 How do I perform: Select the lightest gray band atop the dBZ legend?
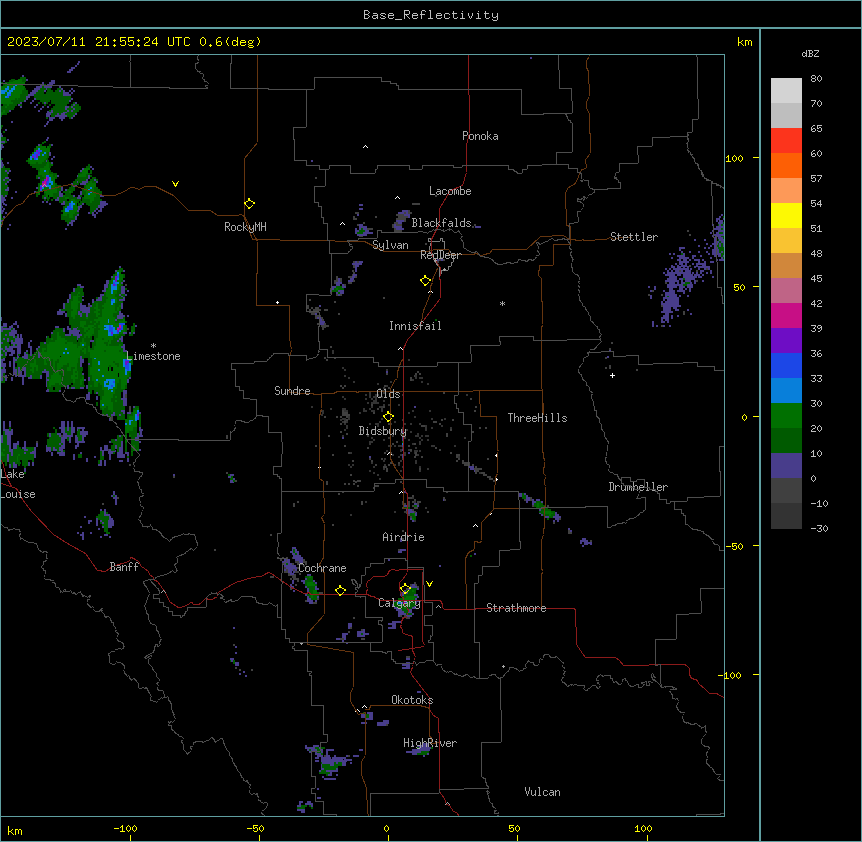[786, 91]
